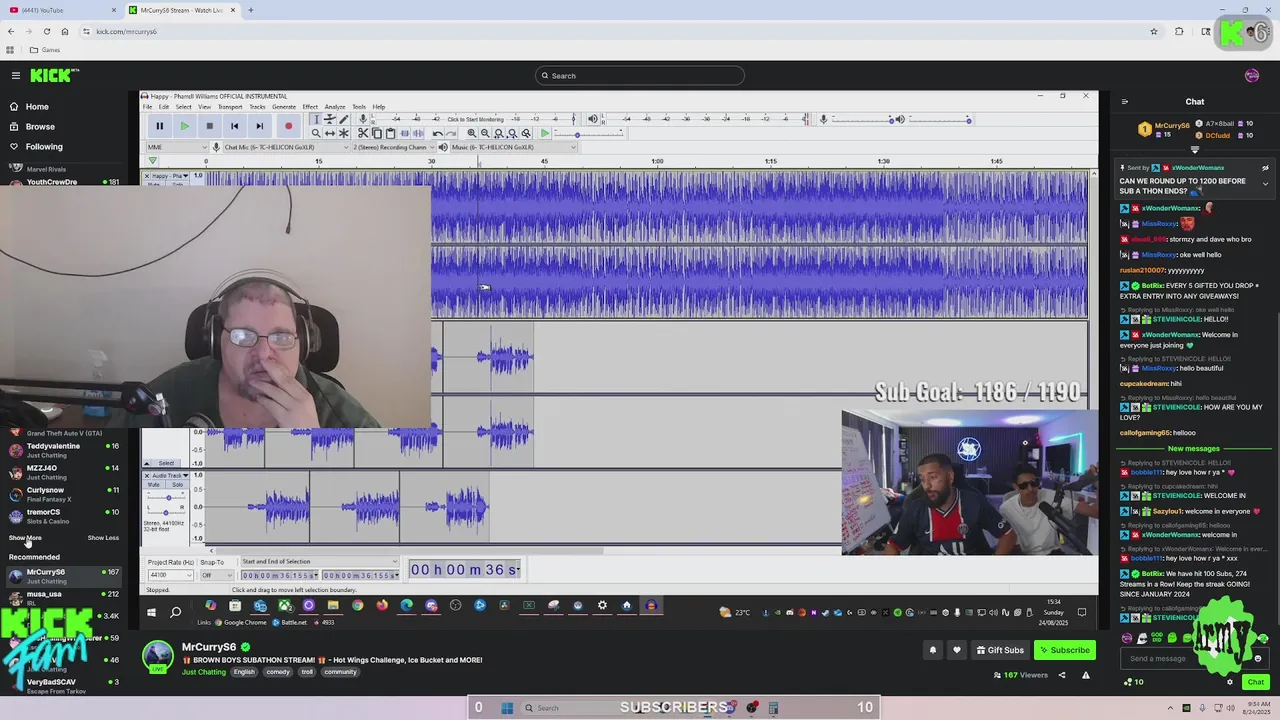
Task: Click the Redo arrow icon
Action: coord(451,133)
